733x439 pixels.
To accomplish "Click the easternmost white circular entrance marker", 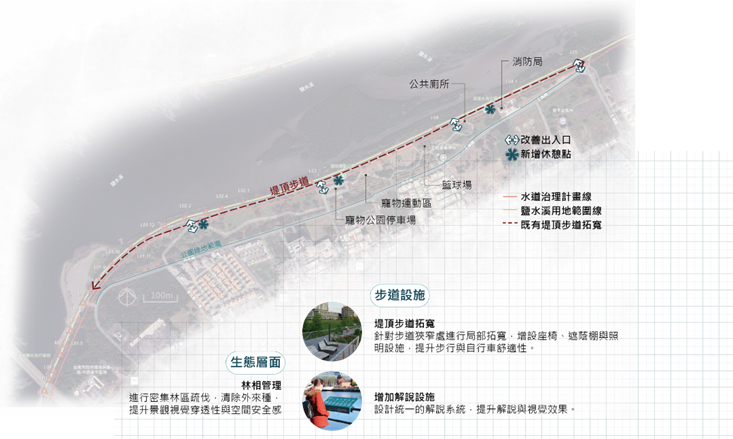I will click(x=579, y=68).
